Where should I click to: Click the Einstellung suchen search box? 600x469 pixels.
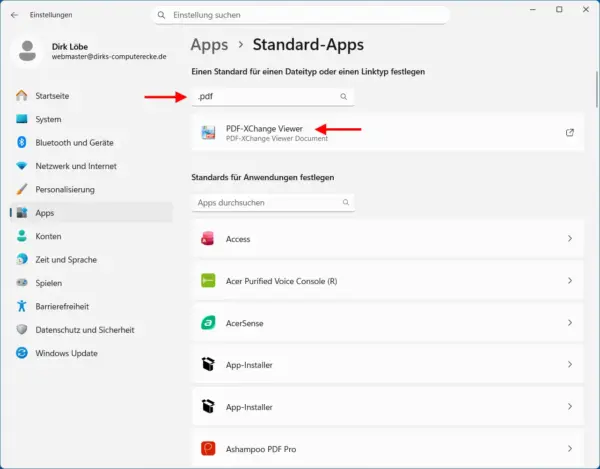[300, 15]
